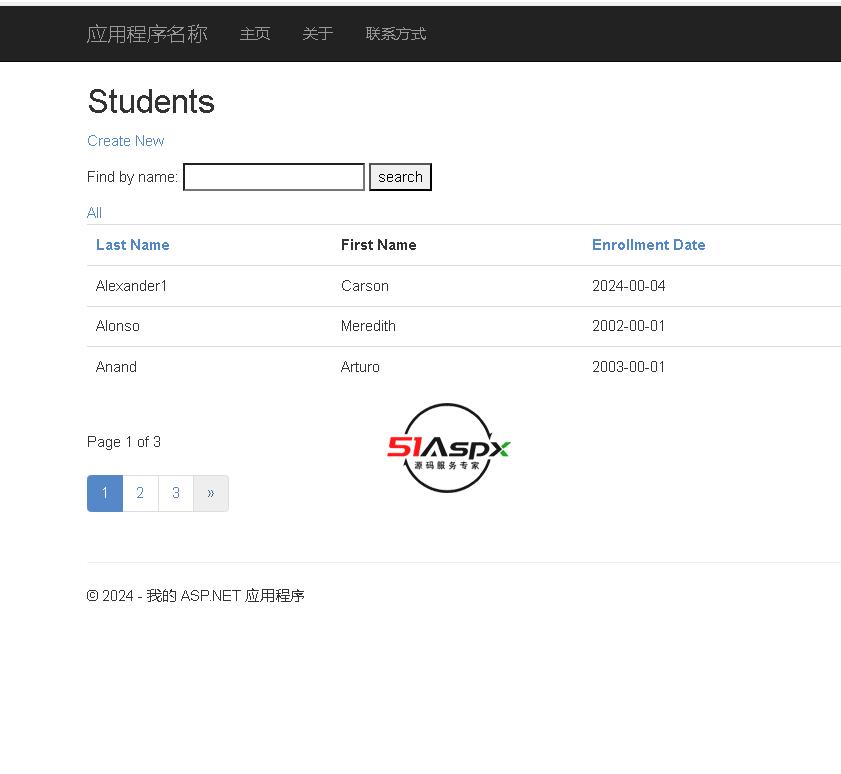Jump to page 3 of results
Screen dimensions: 841x774
point(176,493)
